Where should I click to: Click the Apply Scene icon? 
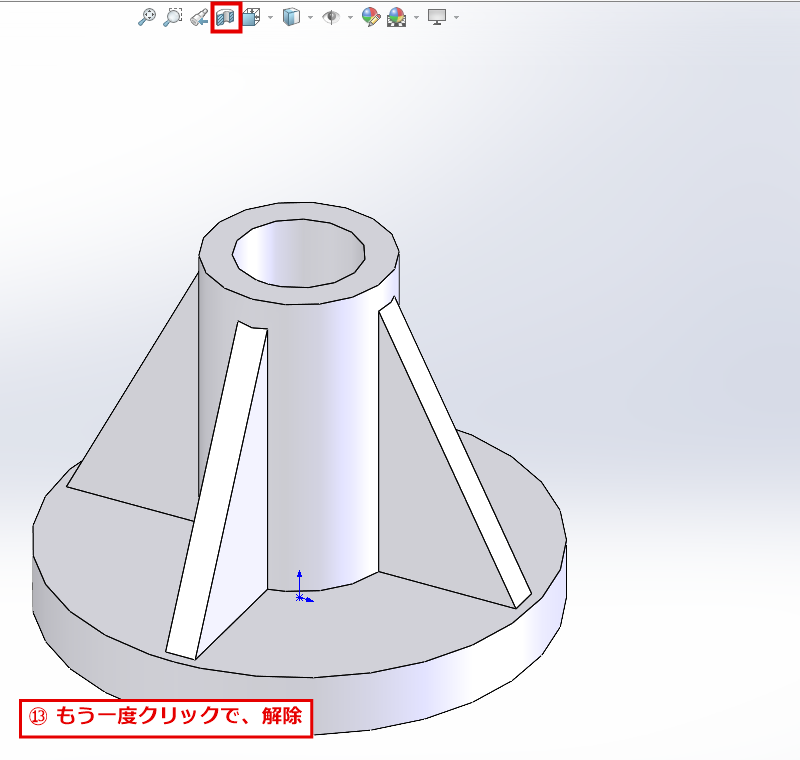[397, 17]
